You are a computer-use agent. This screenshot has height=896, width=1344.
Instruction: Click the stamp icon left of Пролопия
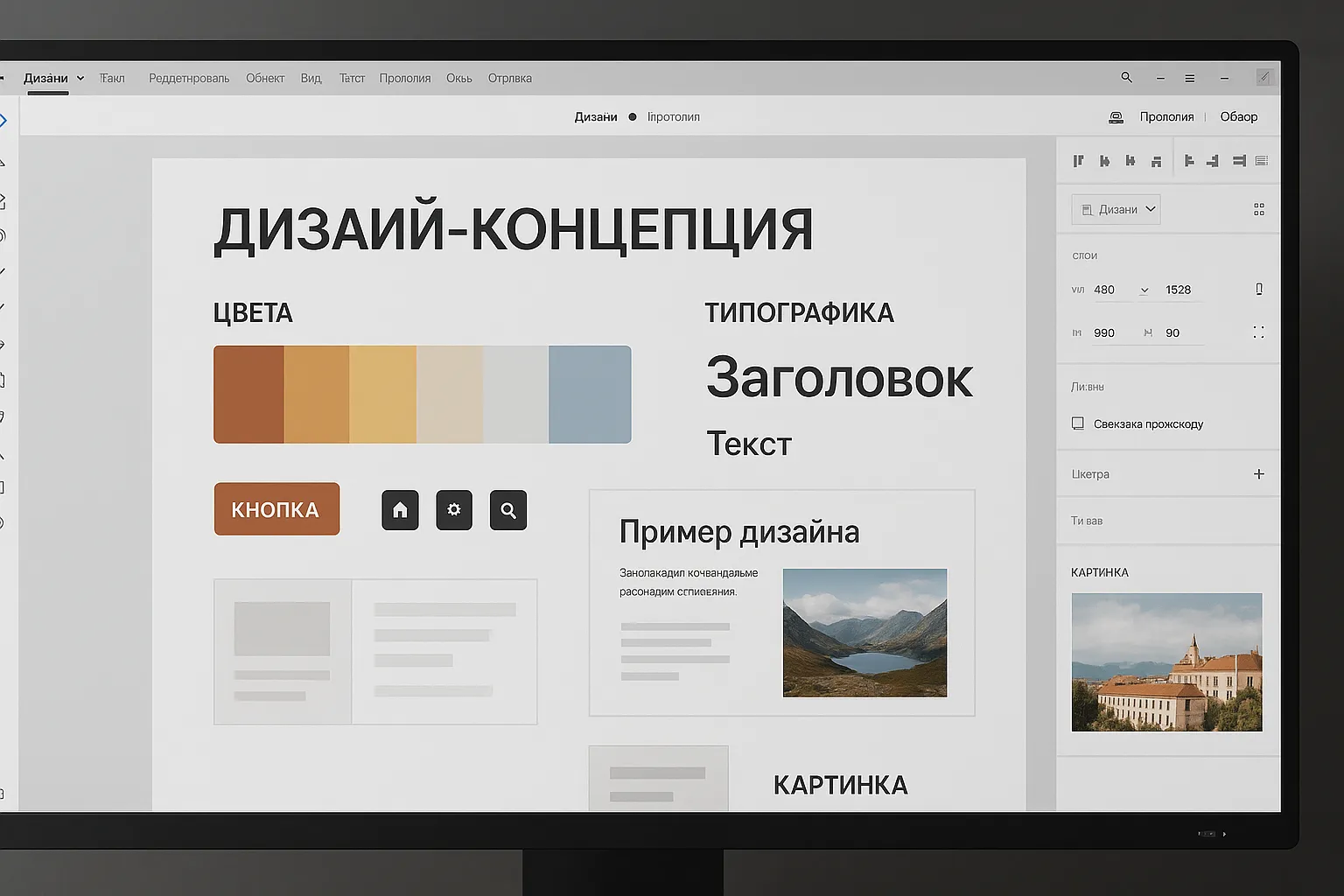(1116, 117)
